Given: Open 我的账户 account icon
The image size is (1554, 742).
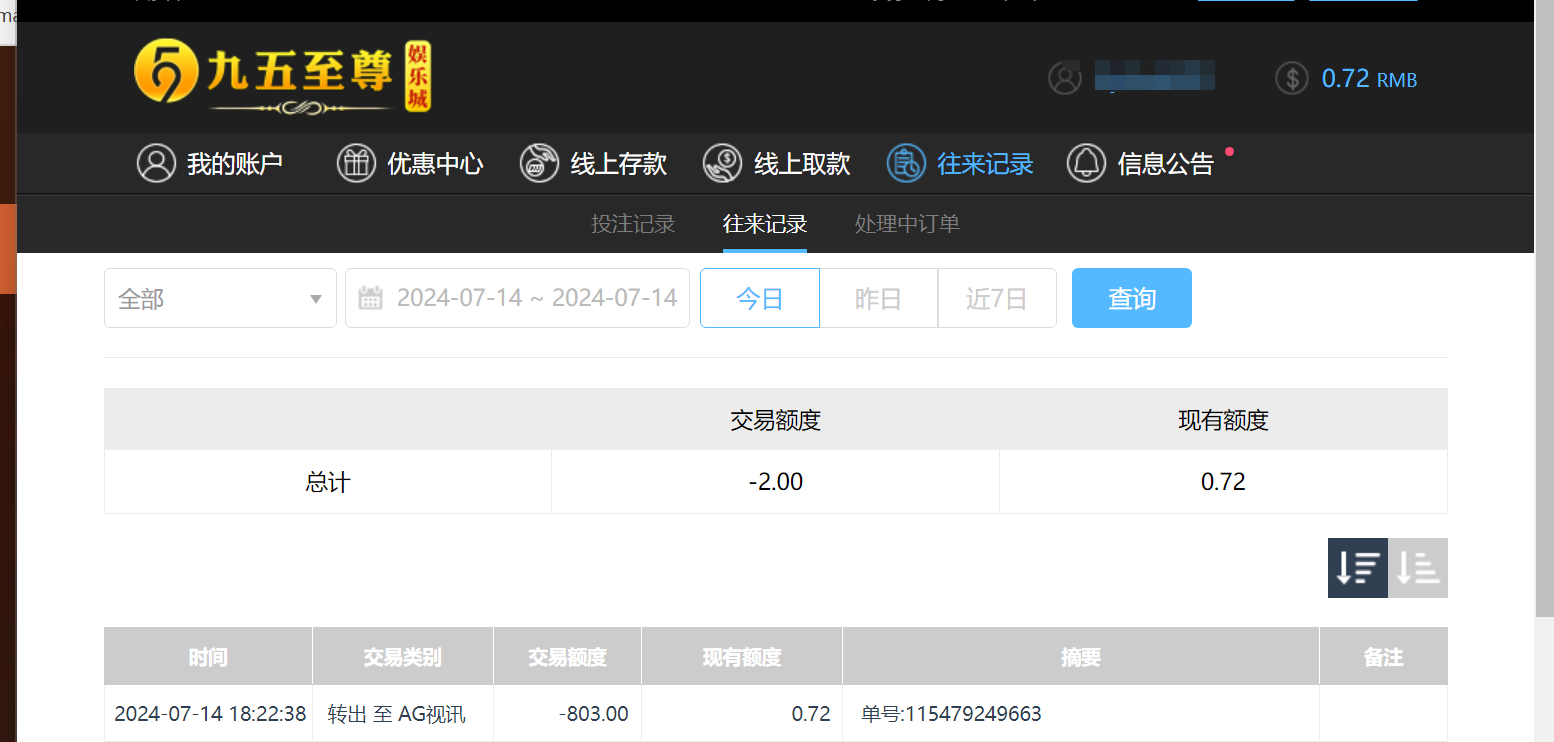Looking at the screenshot, I should (x=156, y=163).
